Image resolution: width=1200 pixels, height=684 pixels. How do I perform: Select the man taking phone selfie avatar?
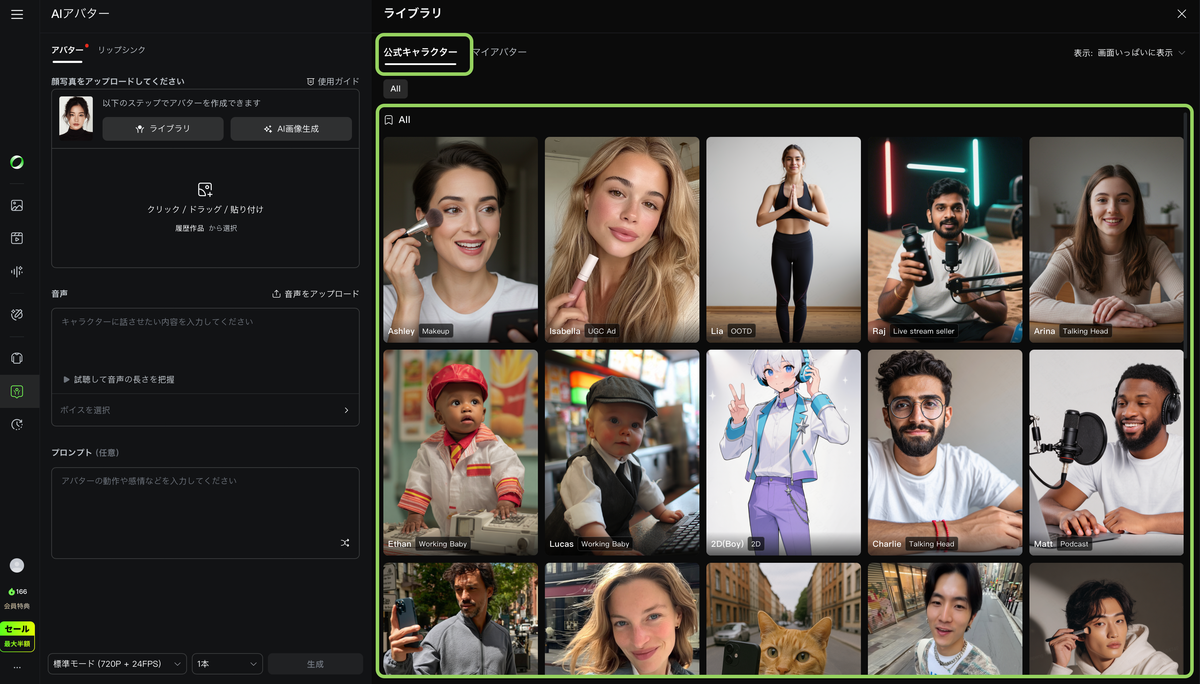pos(460,618)
